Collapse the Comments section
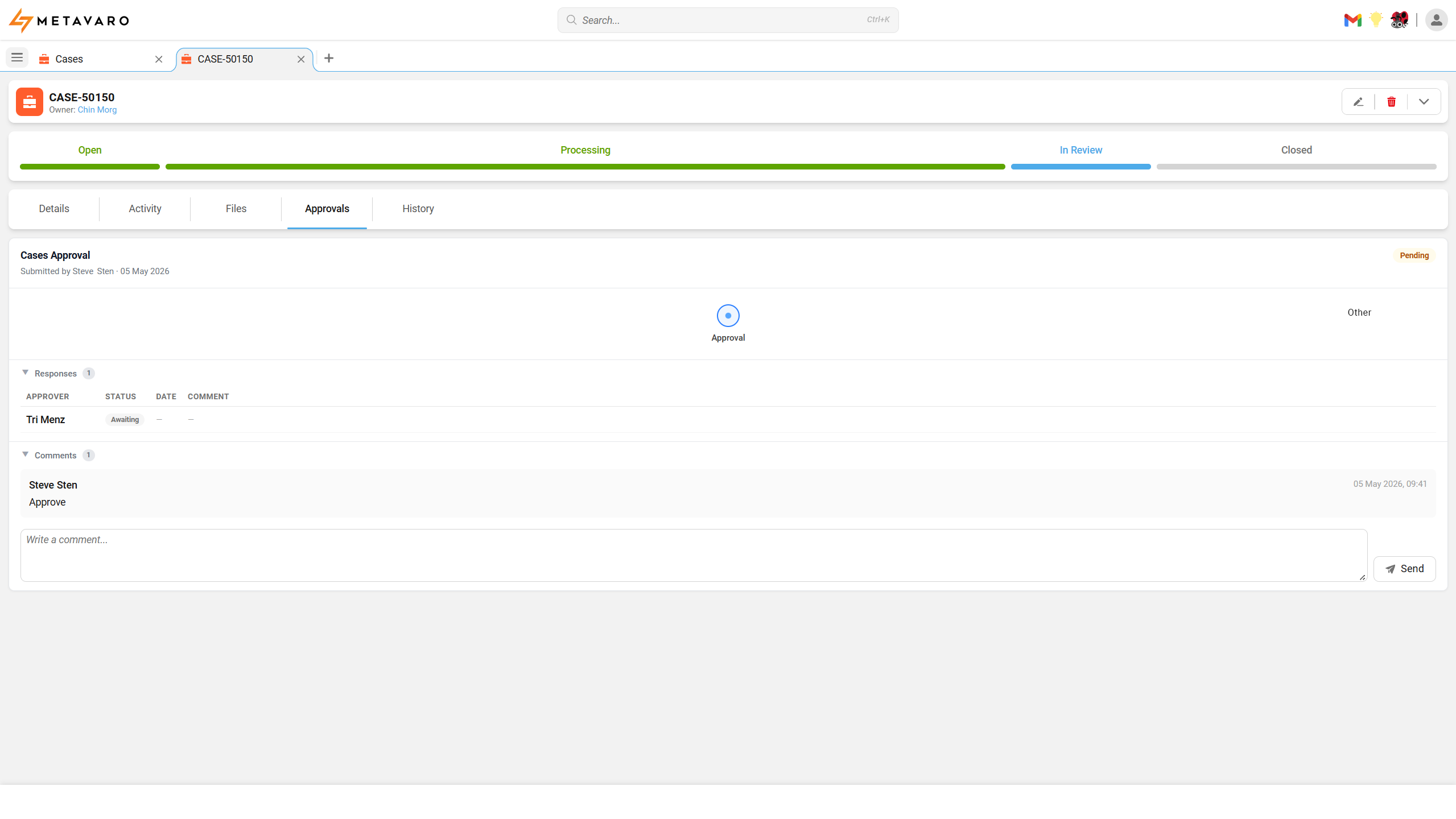 (25, 454)
